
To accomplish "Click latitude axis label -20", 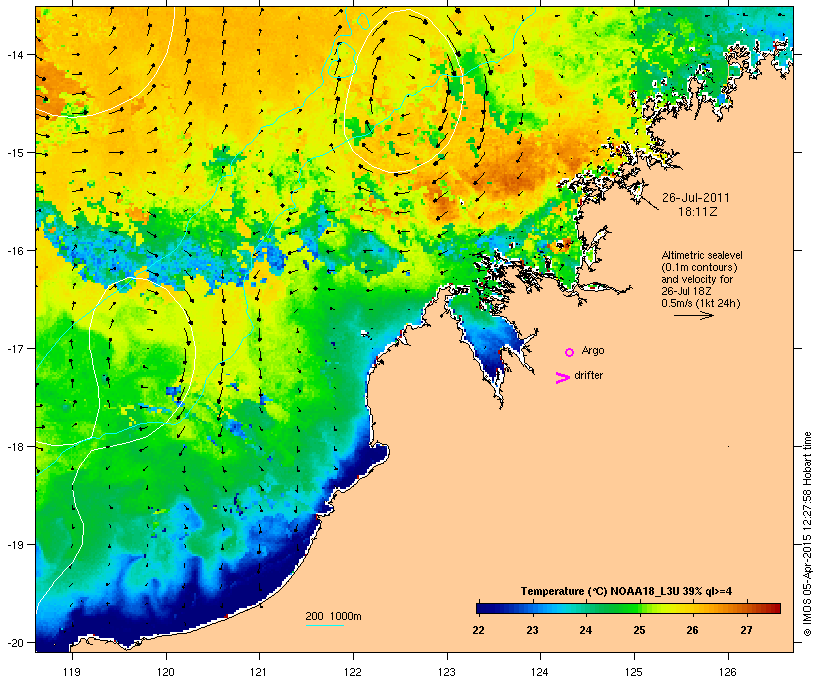I will click(x=14, y=642).
